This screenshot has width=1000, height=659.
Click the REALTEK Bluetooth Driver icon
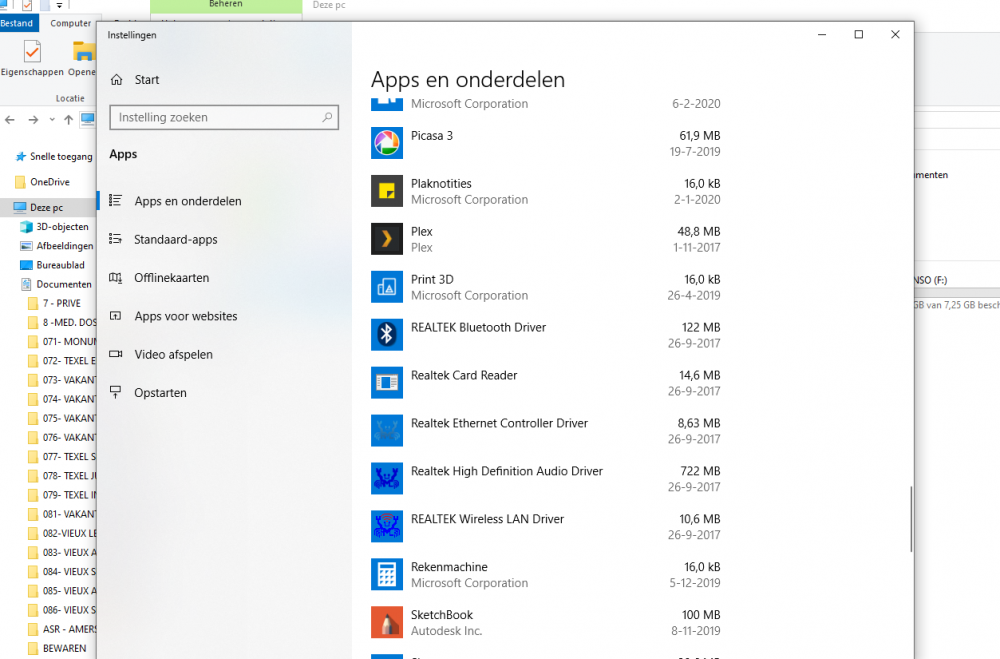(386, 335)
